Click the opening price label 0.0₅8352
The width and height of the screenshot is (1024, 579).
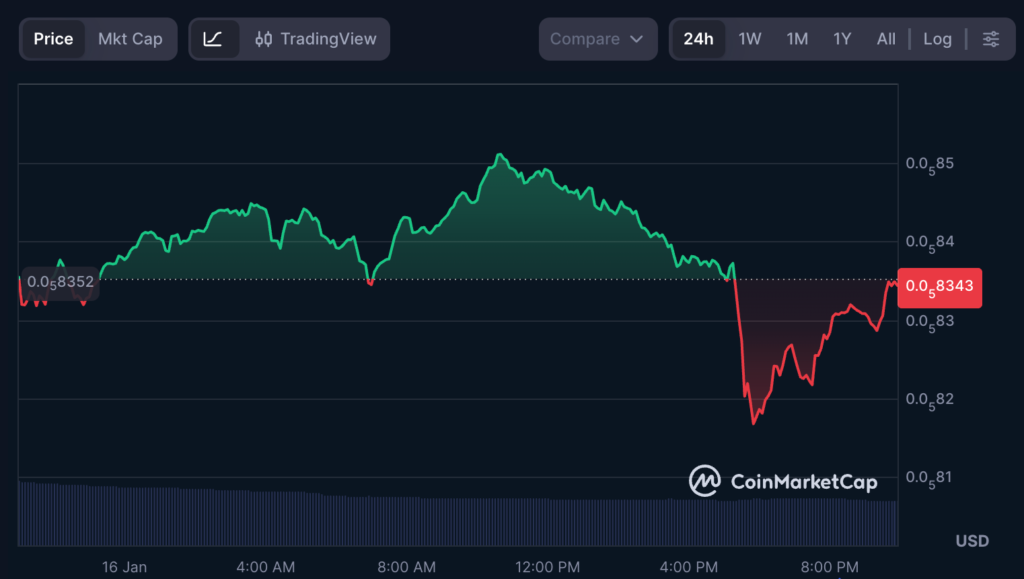[61, 282]
